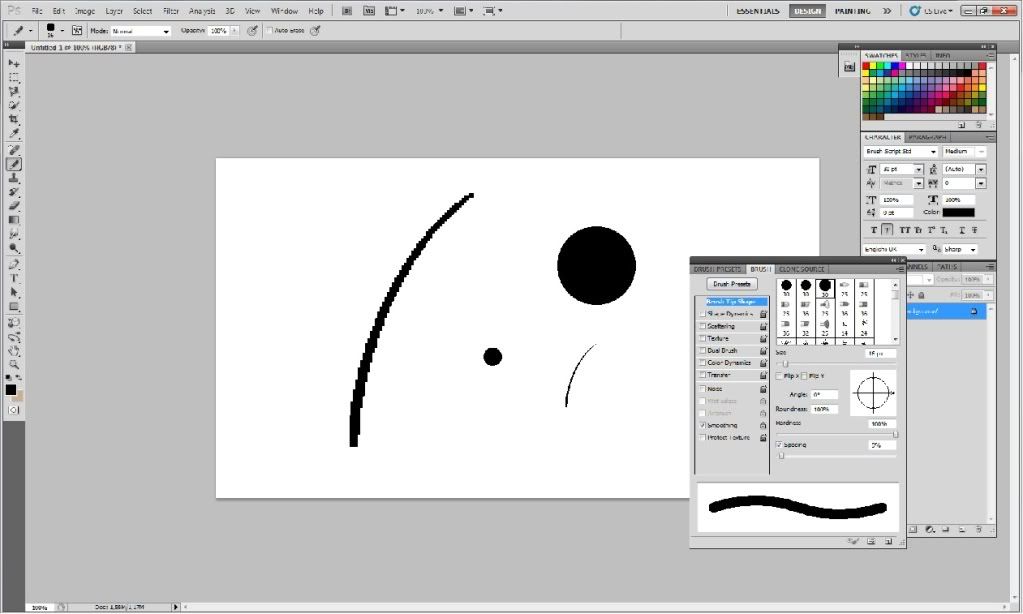
Task: Open the font family dropdown
Action: point(901,151)
